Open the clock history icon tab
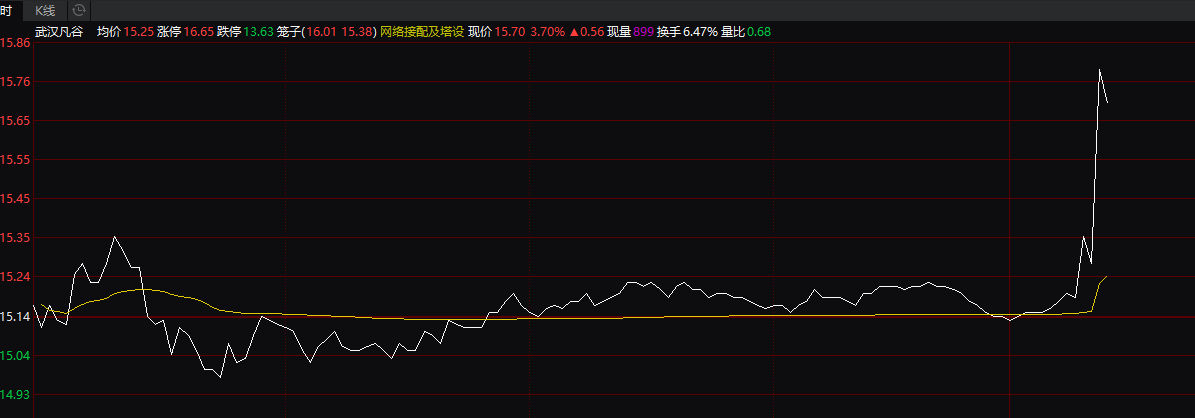This screenshot has width=1195, height=418. coord(78,11)
